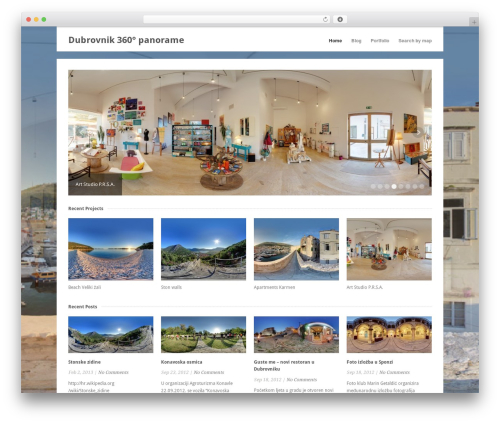Click the reader icon beside the address bar
Image resolution: width=500 pixels, height=423 pixels.
coord(340,19)
